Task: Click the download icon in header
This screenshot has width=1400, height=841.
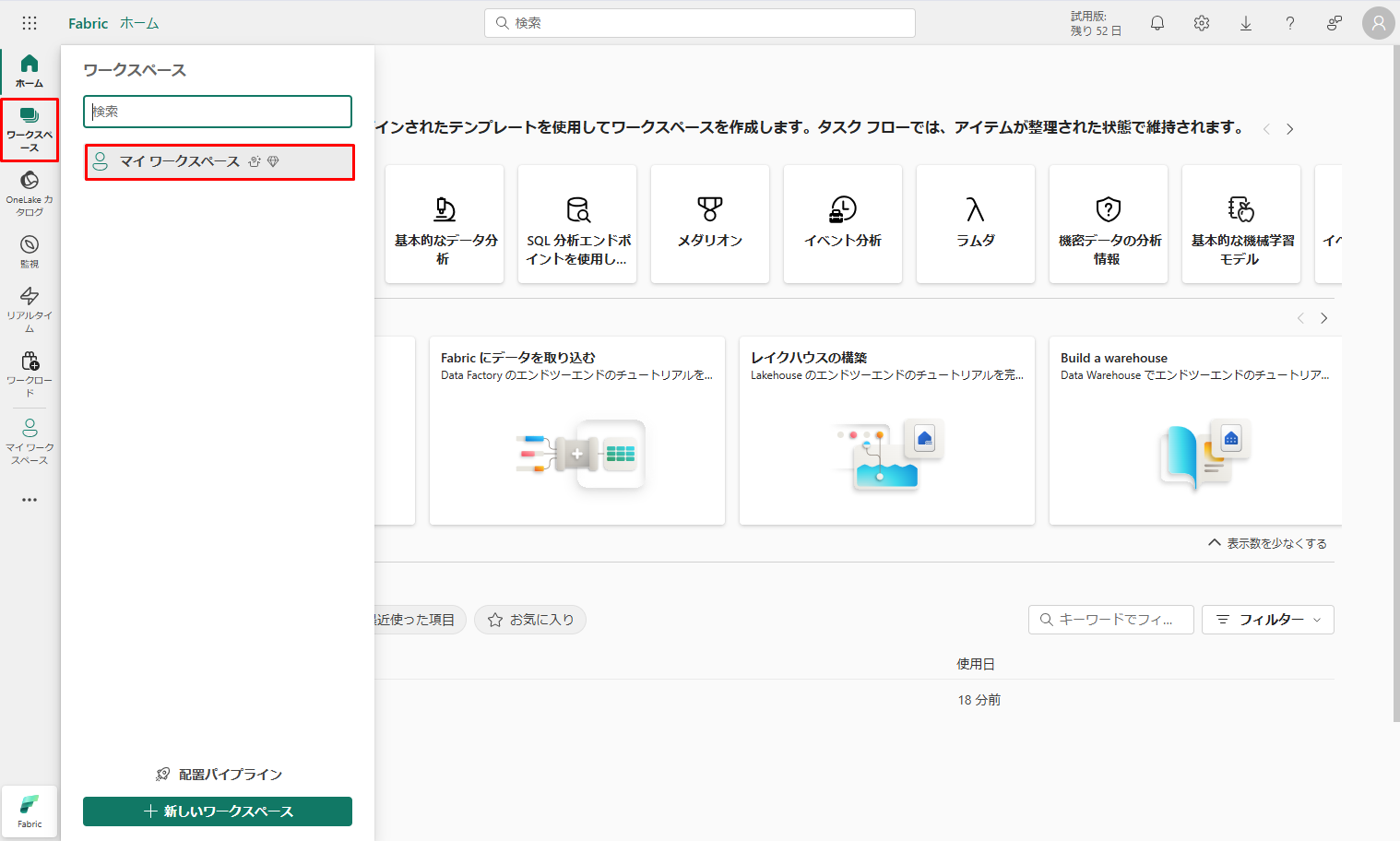Action: click(1245, 23)
